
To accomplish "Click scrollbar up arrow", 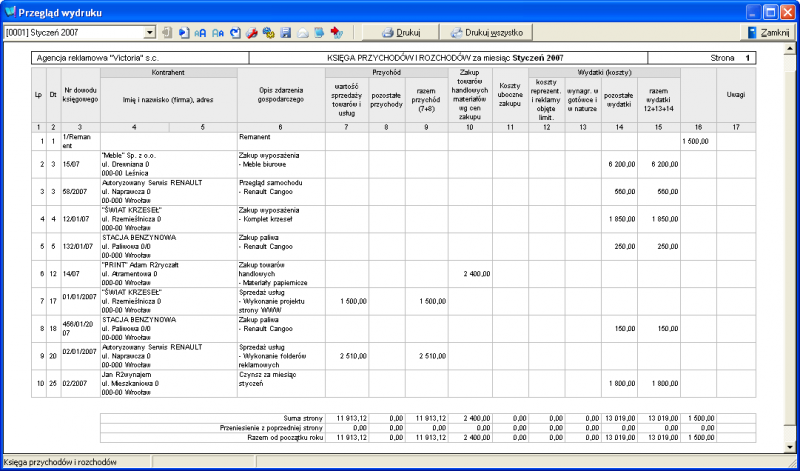I will tap(790, 48).
